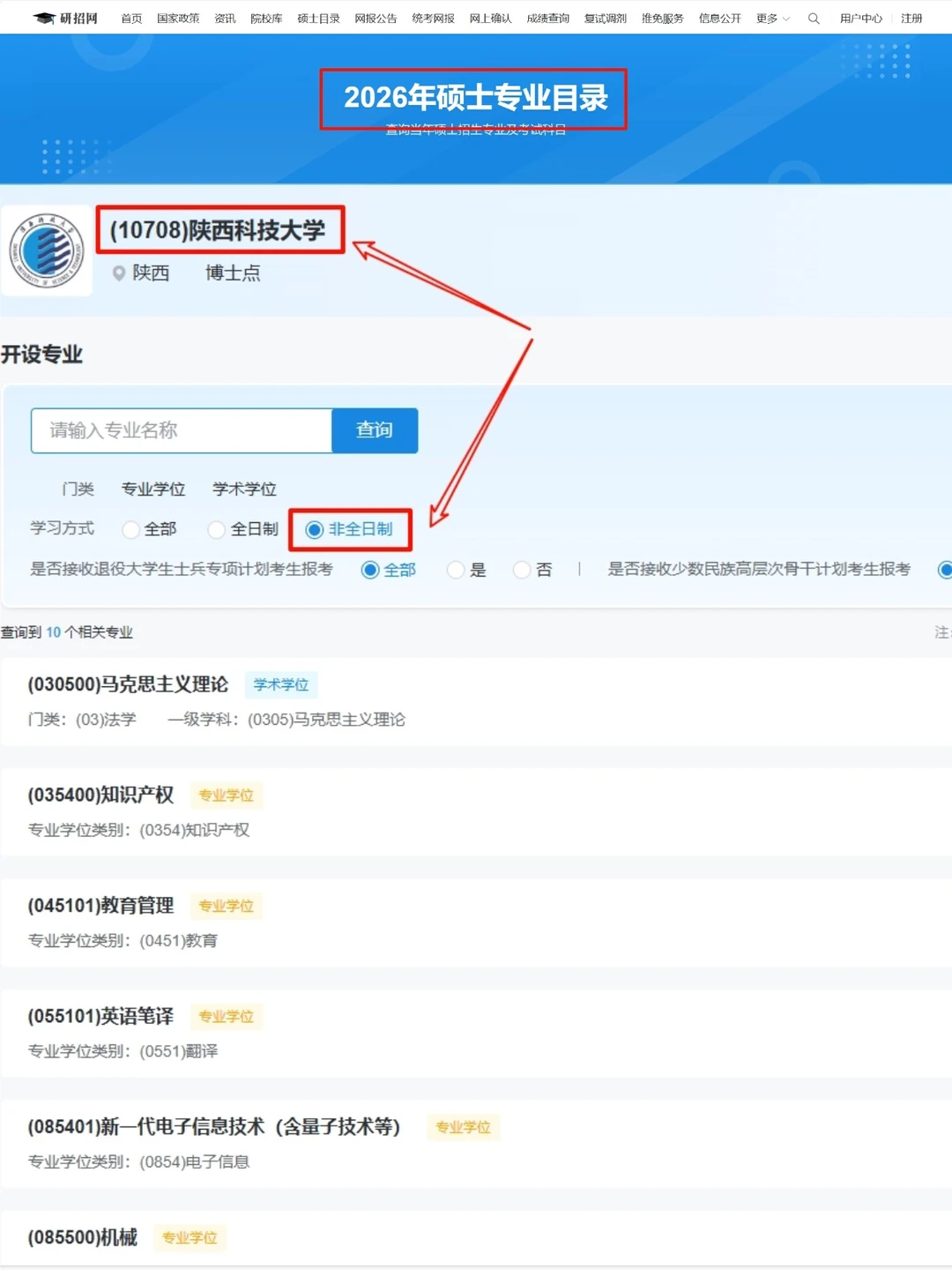This screenshot has width=952, height=1270.
Task: Click the location pin beside 陕西
Action: click(120, 273)
